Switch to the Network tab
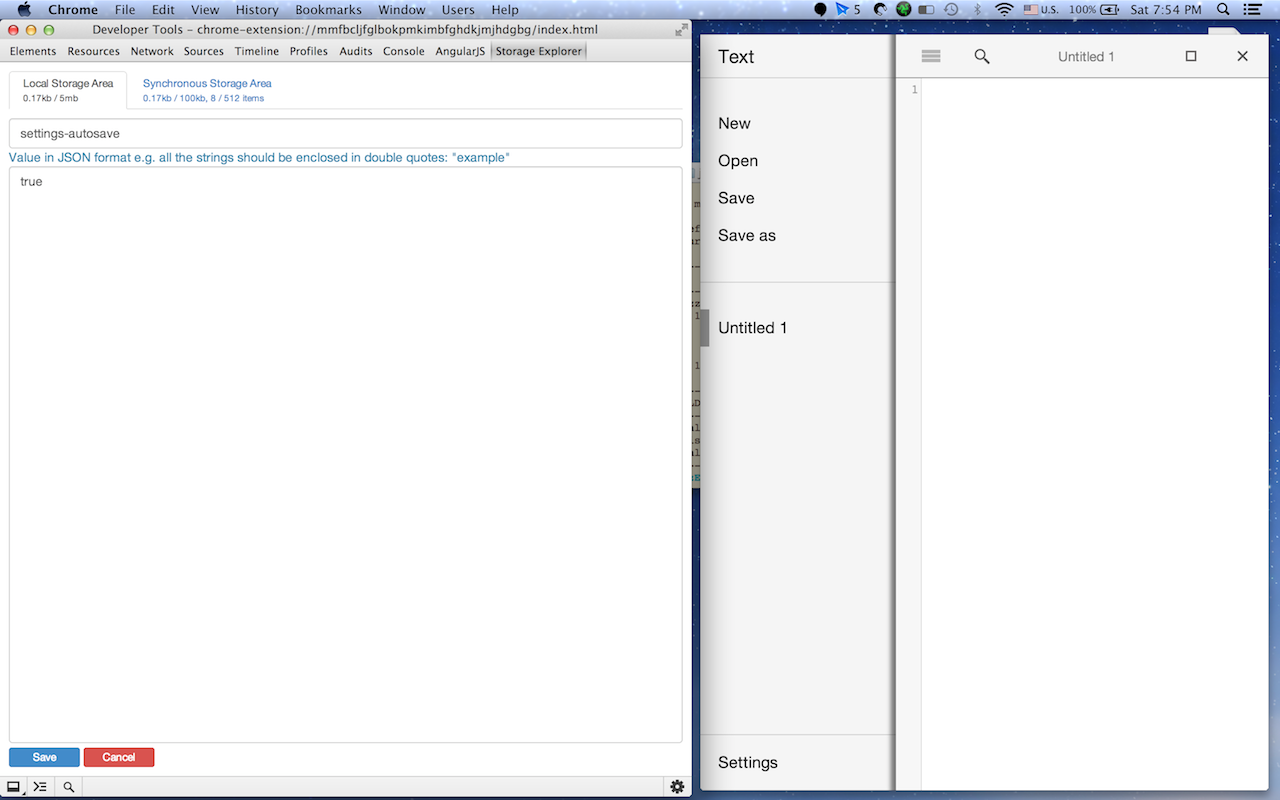This screenshot has height=800, width=1280. coord(152,51)
